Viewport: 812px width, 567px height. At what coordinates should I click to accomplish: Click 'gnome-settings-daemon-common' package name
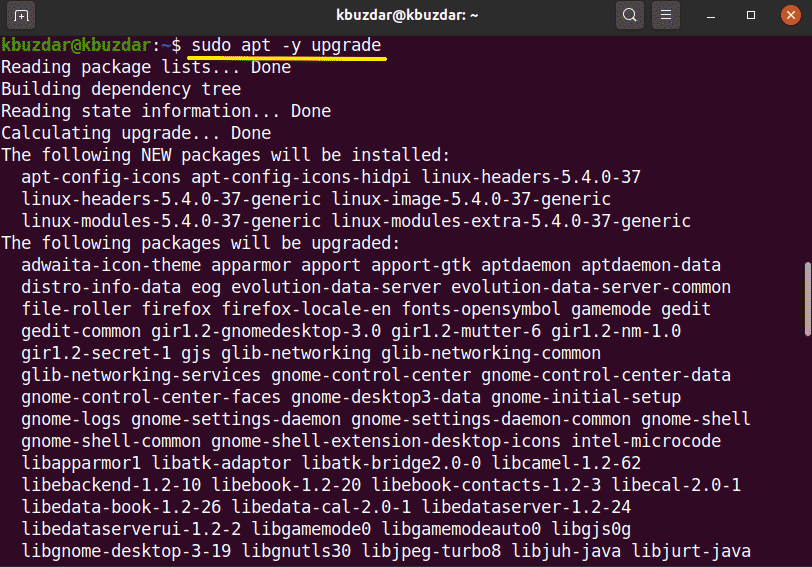coord(491,419)
